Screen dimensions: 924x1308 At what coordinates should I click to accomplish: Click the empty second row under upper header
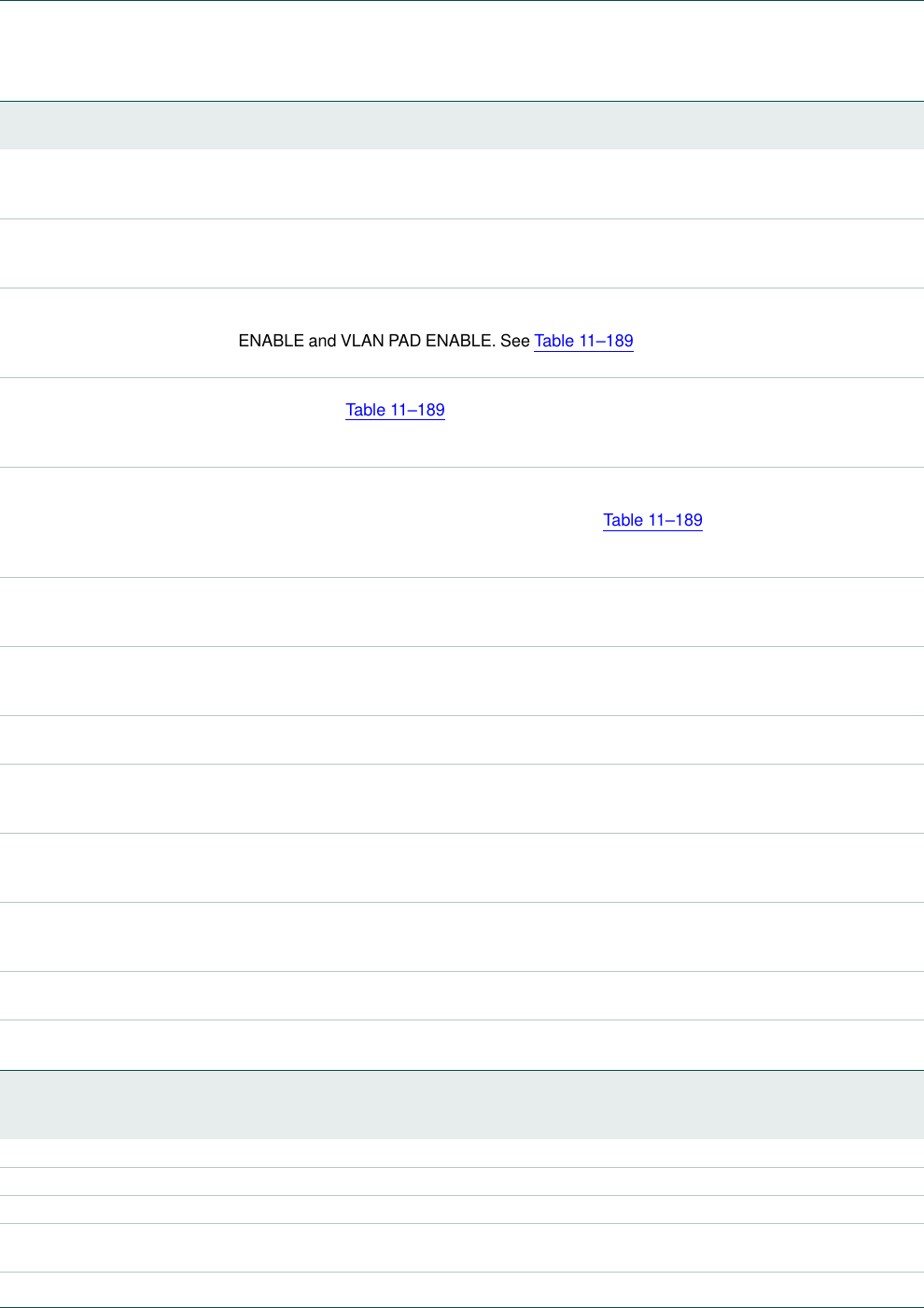(462, 253)
